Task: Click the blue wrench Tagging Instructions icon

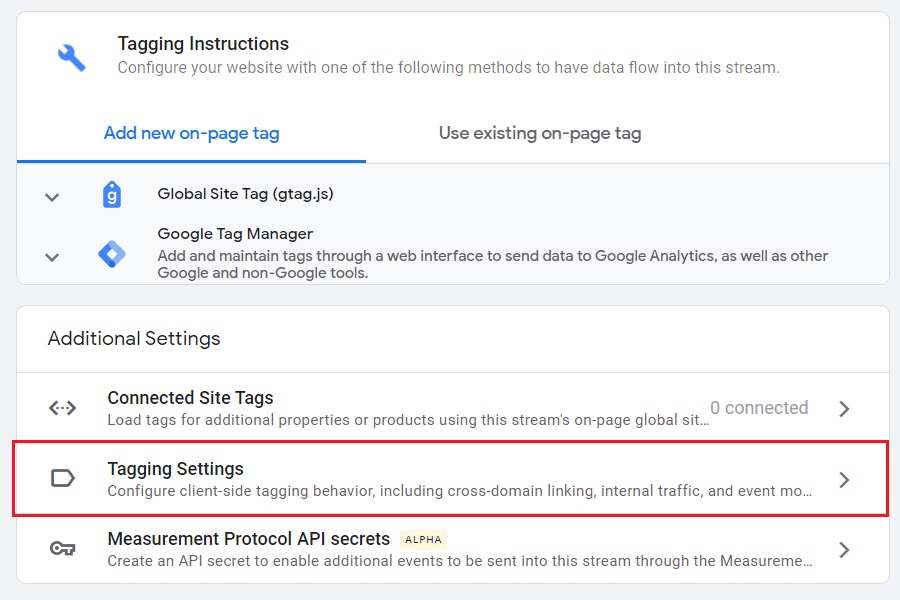Action: point(72,57)
